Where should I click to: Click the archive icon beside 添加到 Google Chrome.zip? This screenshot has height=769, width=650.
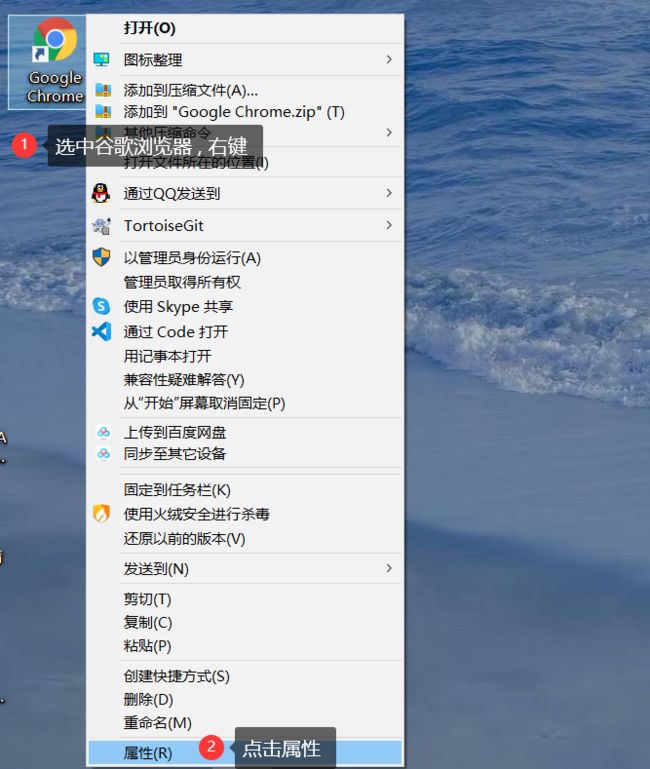point(103,112)
